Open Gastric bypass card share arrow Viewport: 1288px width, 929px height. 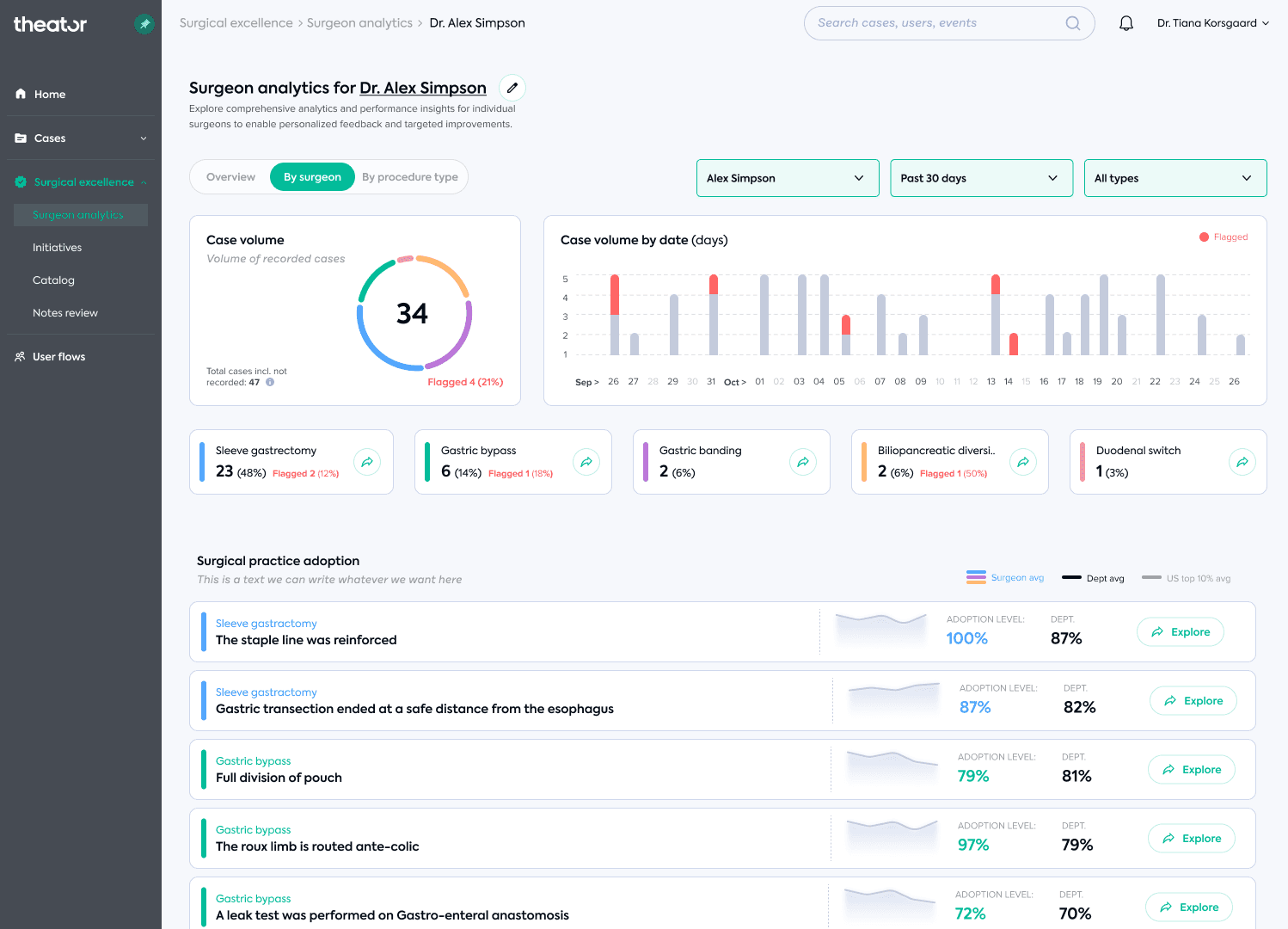coord(586,462)
